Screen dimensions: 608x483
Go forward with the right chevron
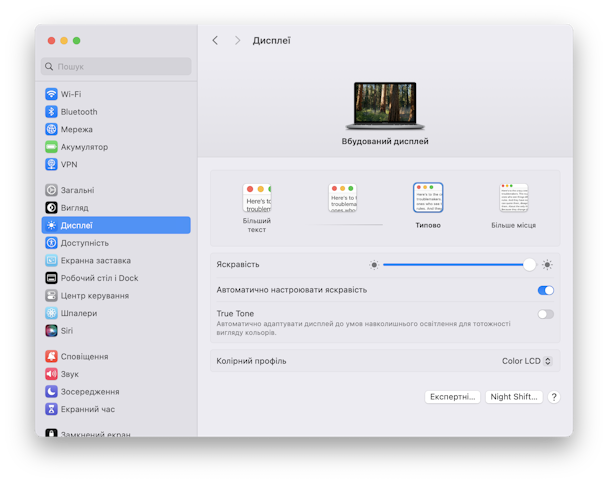(237, 40)
